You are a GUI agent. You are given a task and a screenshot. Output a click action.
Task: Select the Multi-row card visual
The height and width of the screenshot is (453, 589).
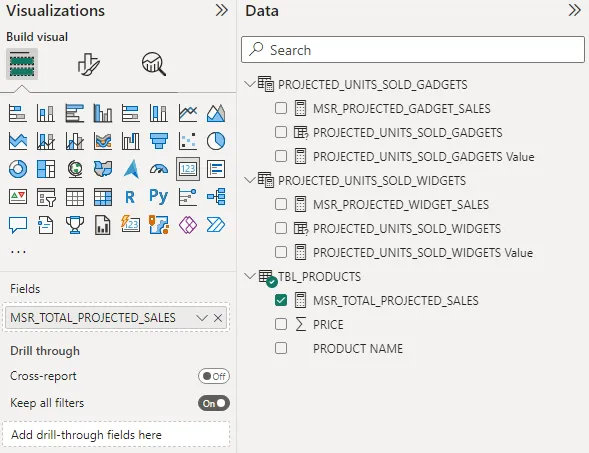click(x=216, y=169)
